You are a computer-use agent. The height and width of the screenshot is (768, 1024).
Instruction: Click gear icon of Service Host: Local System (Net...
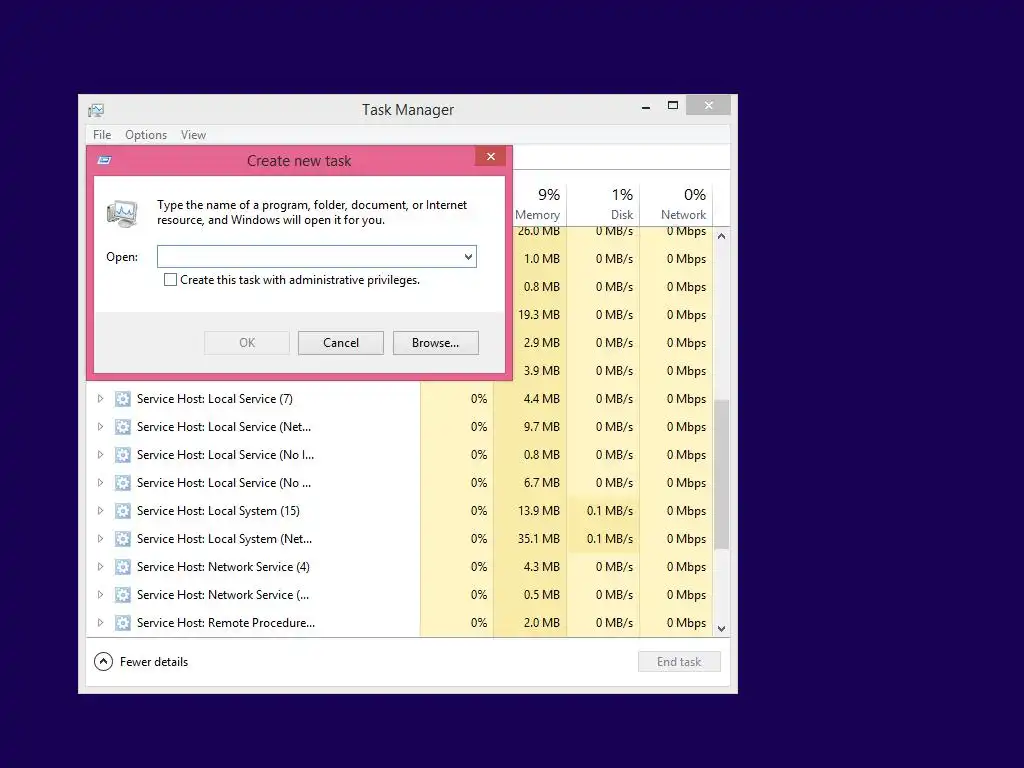[x=123, y=539]
